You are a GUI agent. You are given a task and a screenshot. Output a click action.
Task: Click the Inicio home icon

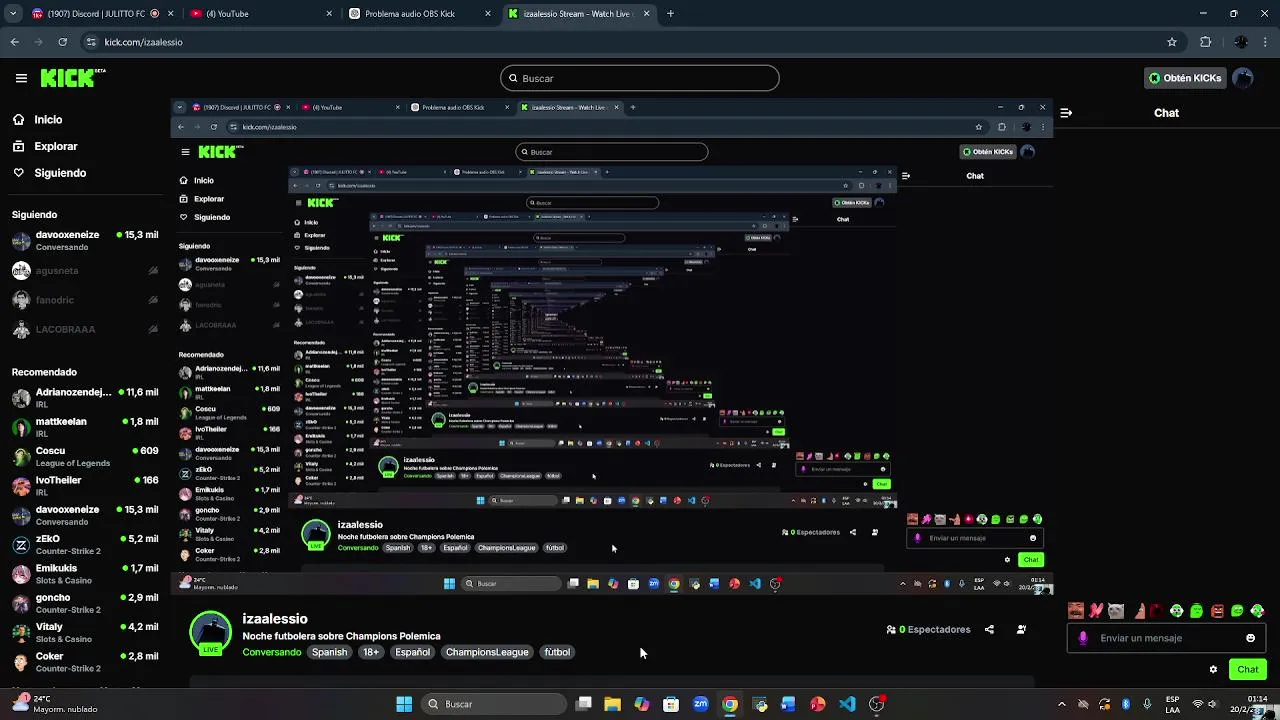(x=18, y=119)
